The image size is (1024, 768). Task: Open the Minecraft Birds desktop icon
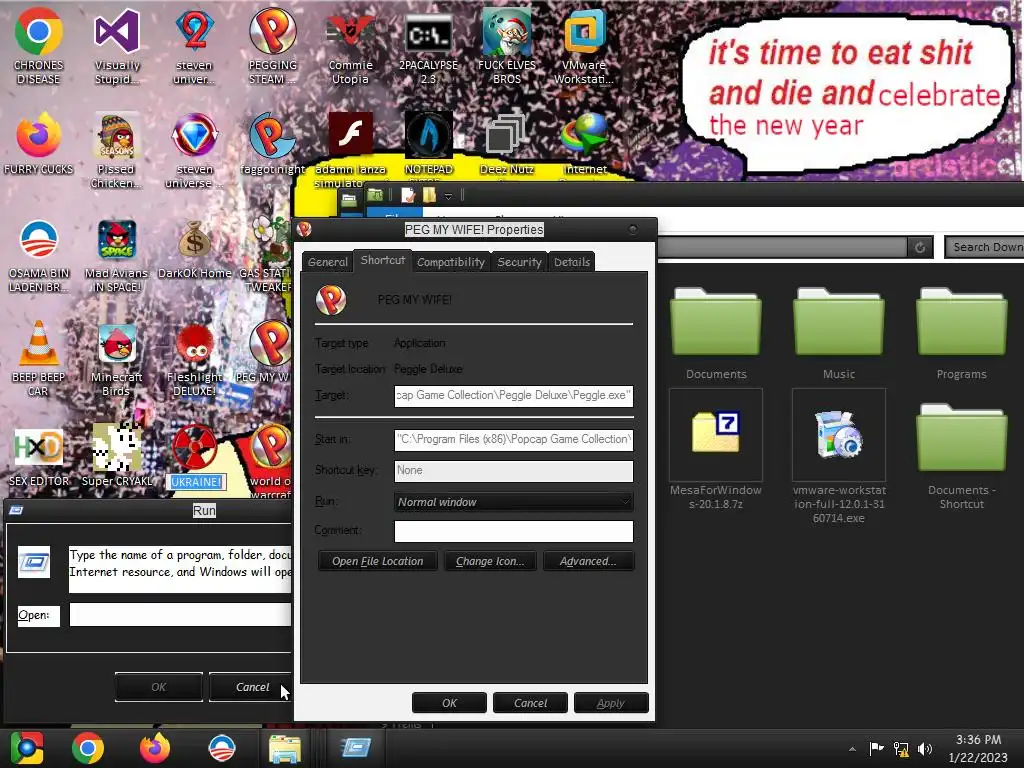(x=116, y=358)
